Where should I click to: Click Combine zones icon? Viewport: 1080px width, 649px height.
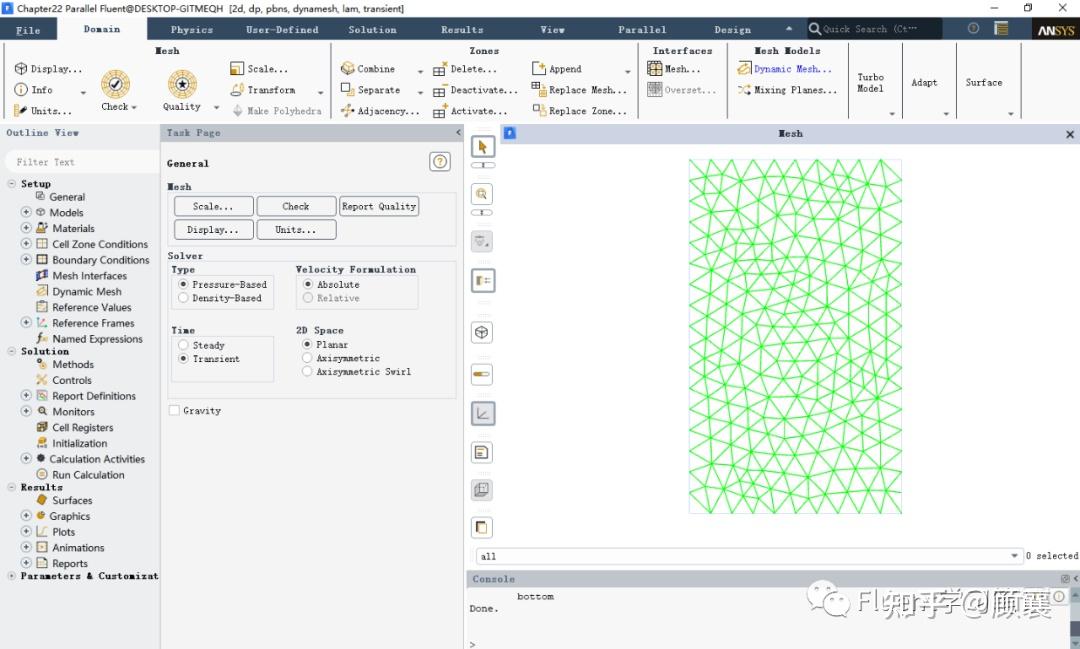tap(348, 69)
